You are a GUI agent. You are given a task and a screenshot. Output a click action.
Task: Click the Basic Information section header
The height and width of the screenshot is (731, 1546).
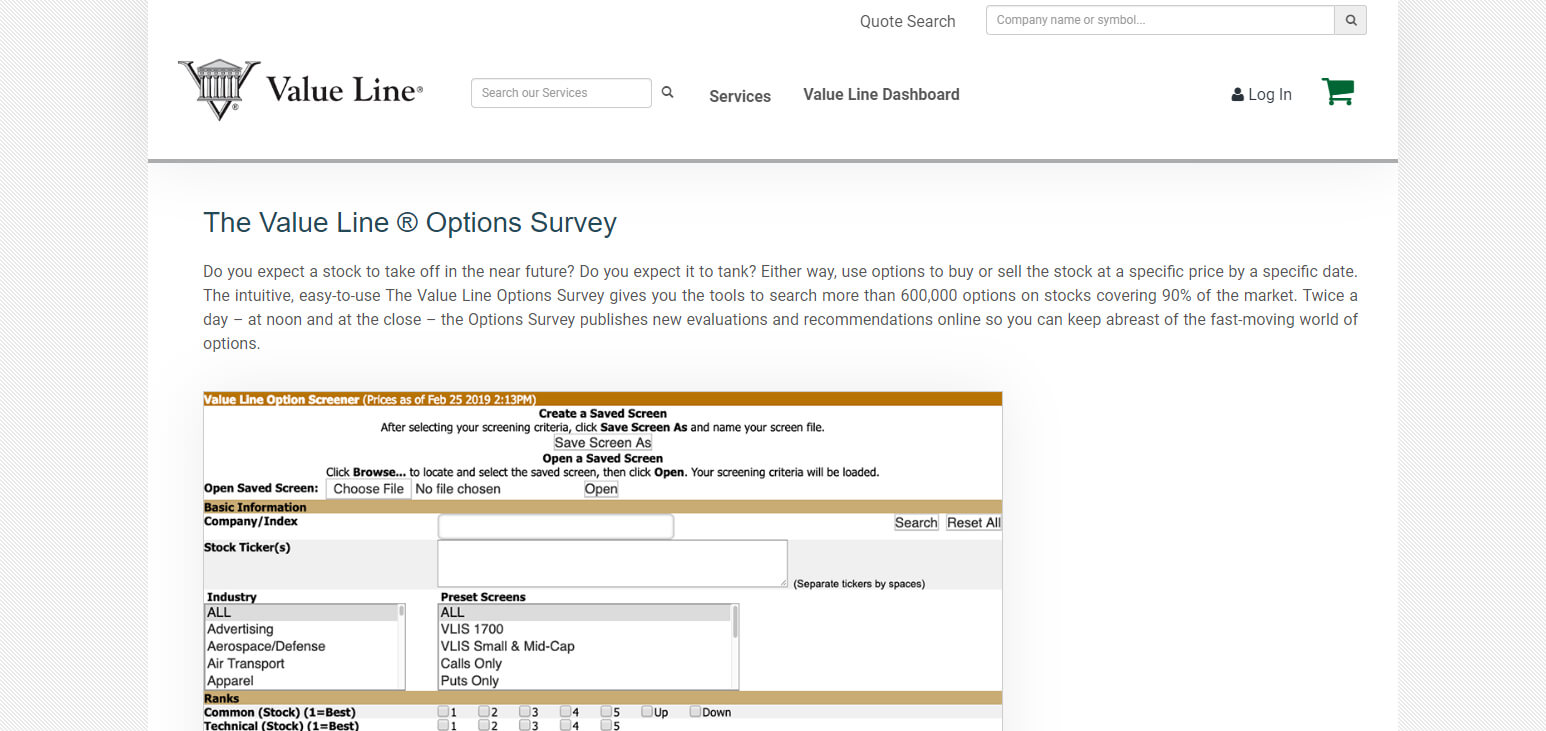pyautogui.click(x=602, y=507)
